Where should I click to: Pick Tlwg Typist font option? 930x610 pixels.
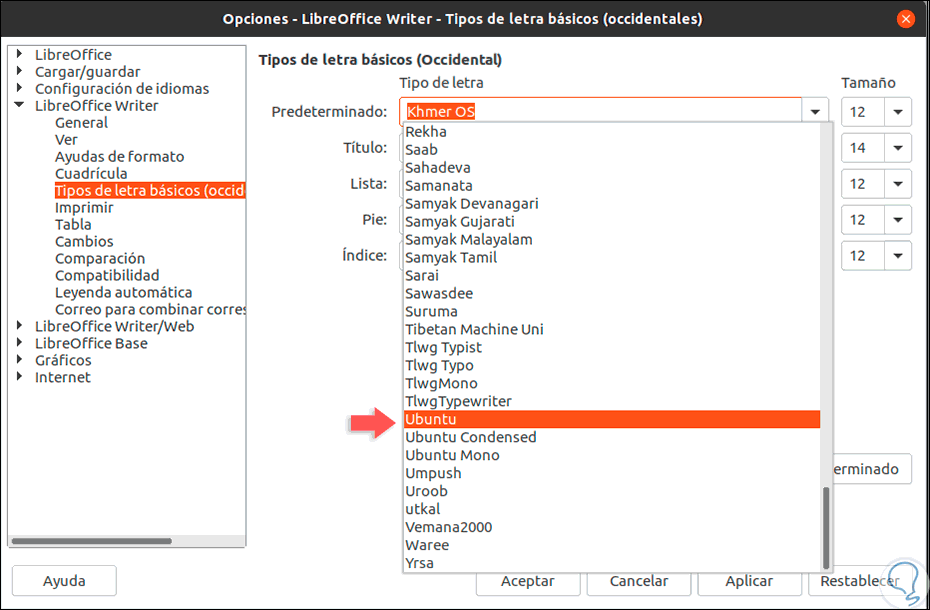point(443,347)
